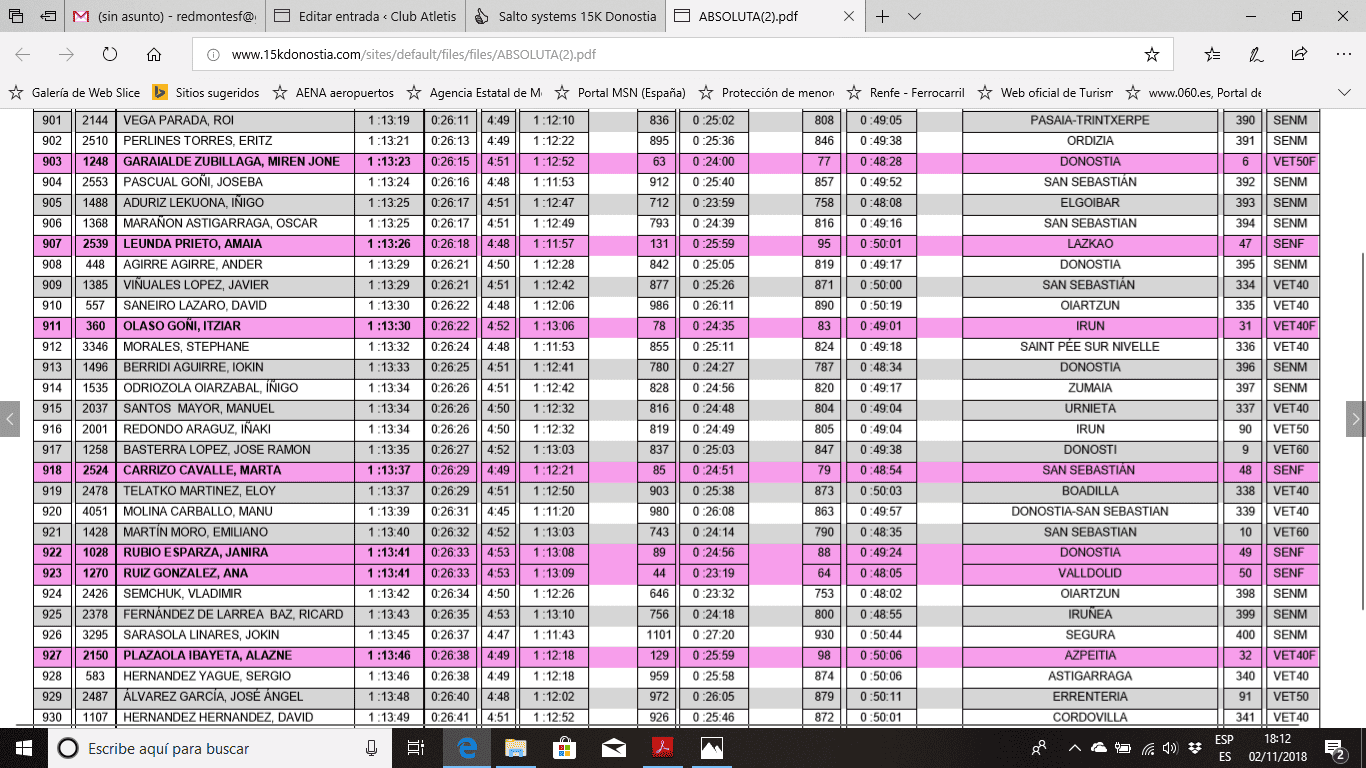Viewport: 1366px width, 768px height.
Task: Close the ABSOLUTA(2).pdf tab
Action: (x=847, y=17)
